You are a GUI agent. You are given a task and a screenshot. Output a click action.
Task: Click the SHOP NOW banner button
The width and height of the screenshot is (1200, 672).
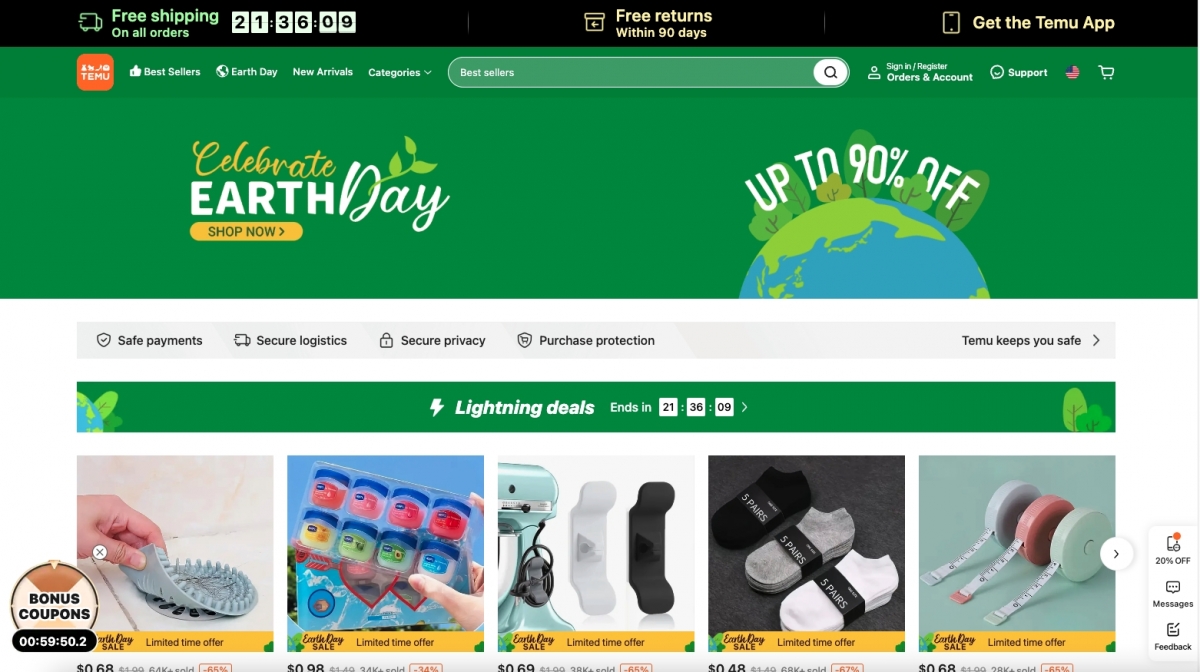[x=246, y=231]
